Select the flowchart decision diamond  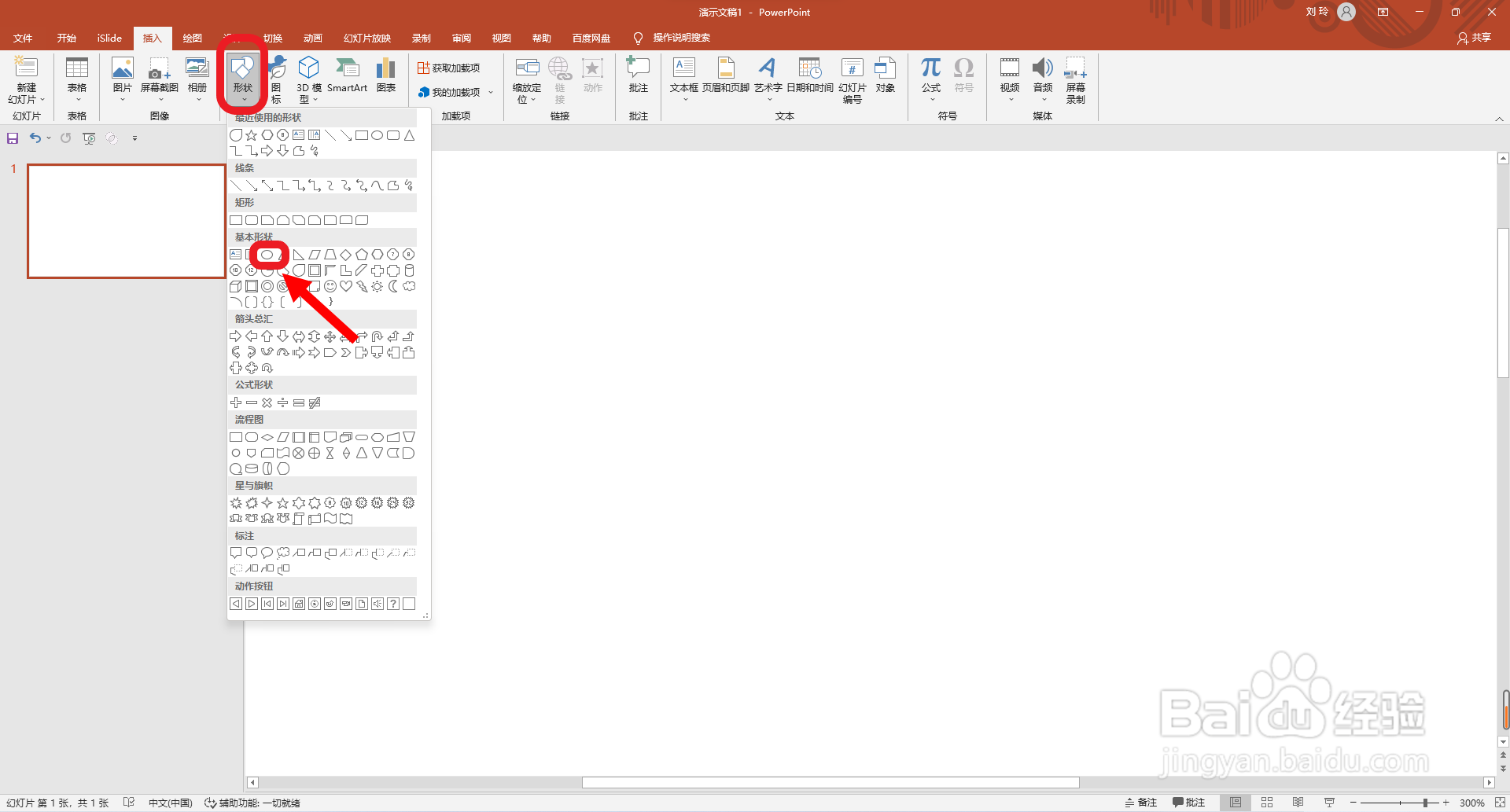pyautogui.click(x=267, y=437)
